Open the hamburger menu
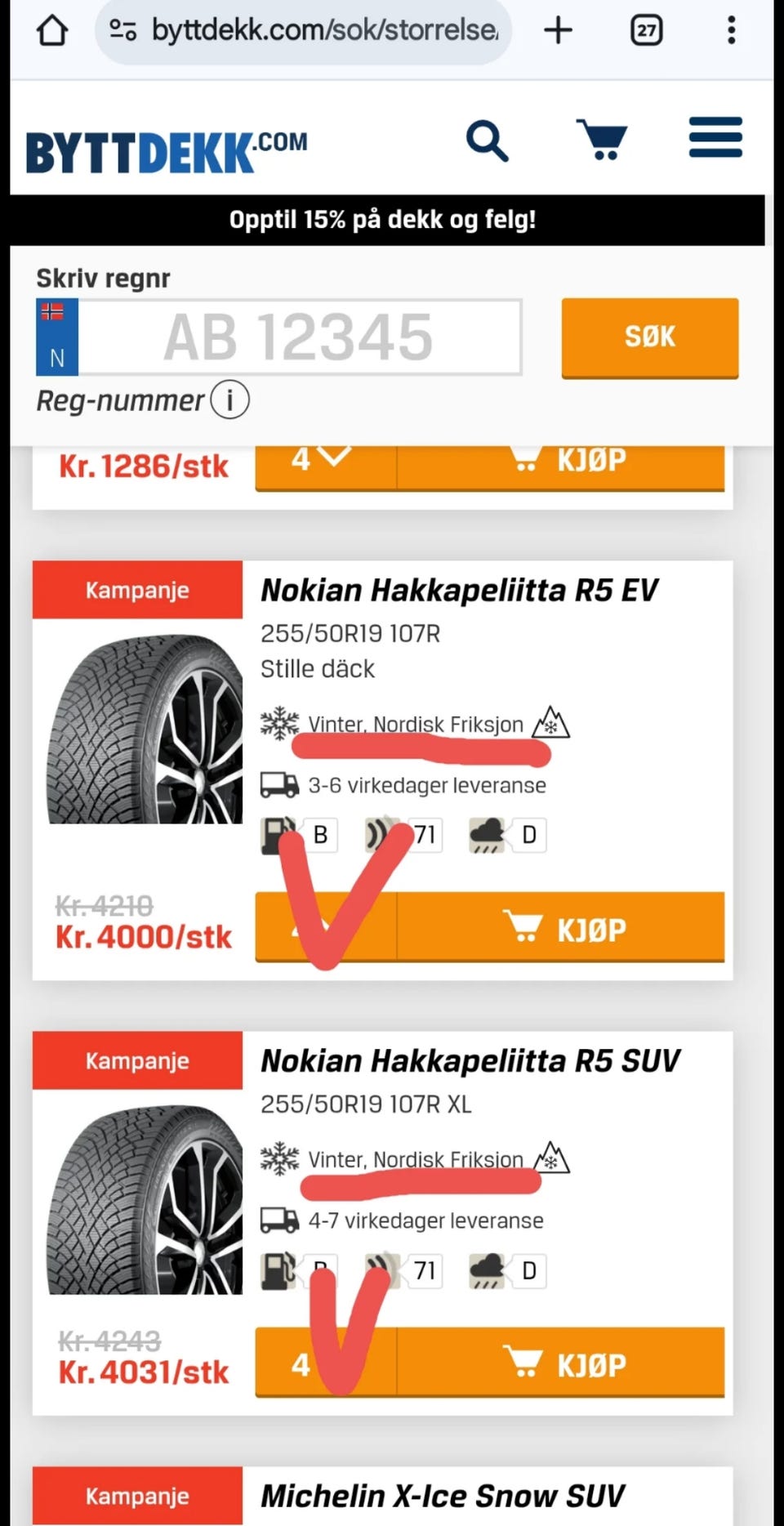 tap(715, 137)
